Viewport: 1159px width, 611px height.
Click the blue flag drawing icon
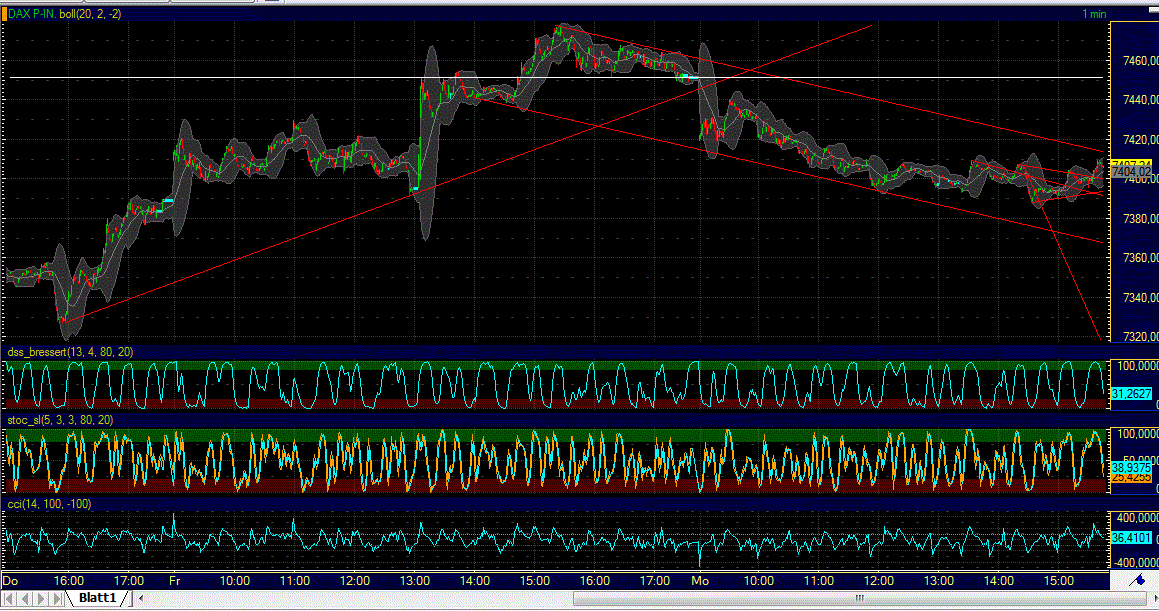coord(1139,580)
